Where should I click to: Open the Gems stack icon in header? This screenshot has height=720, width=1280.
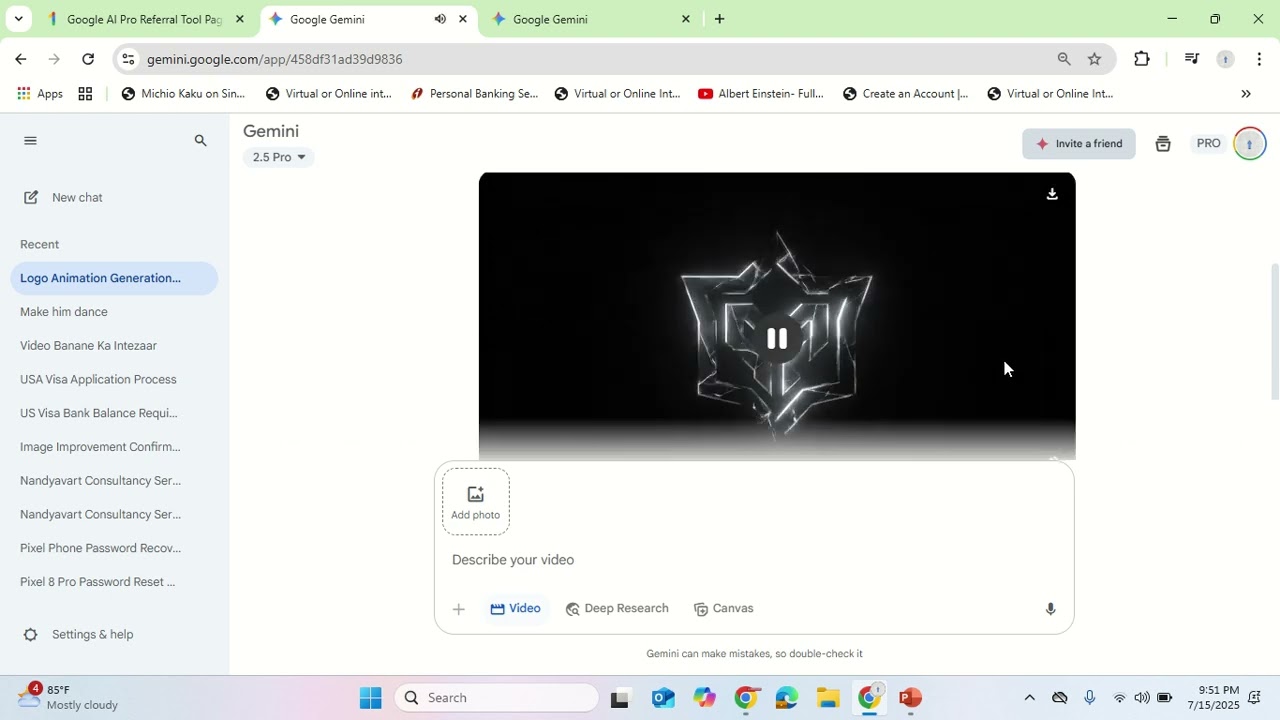pos(1162,144)
